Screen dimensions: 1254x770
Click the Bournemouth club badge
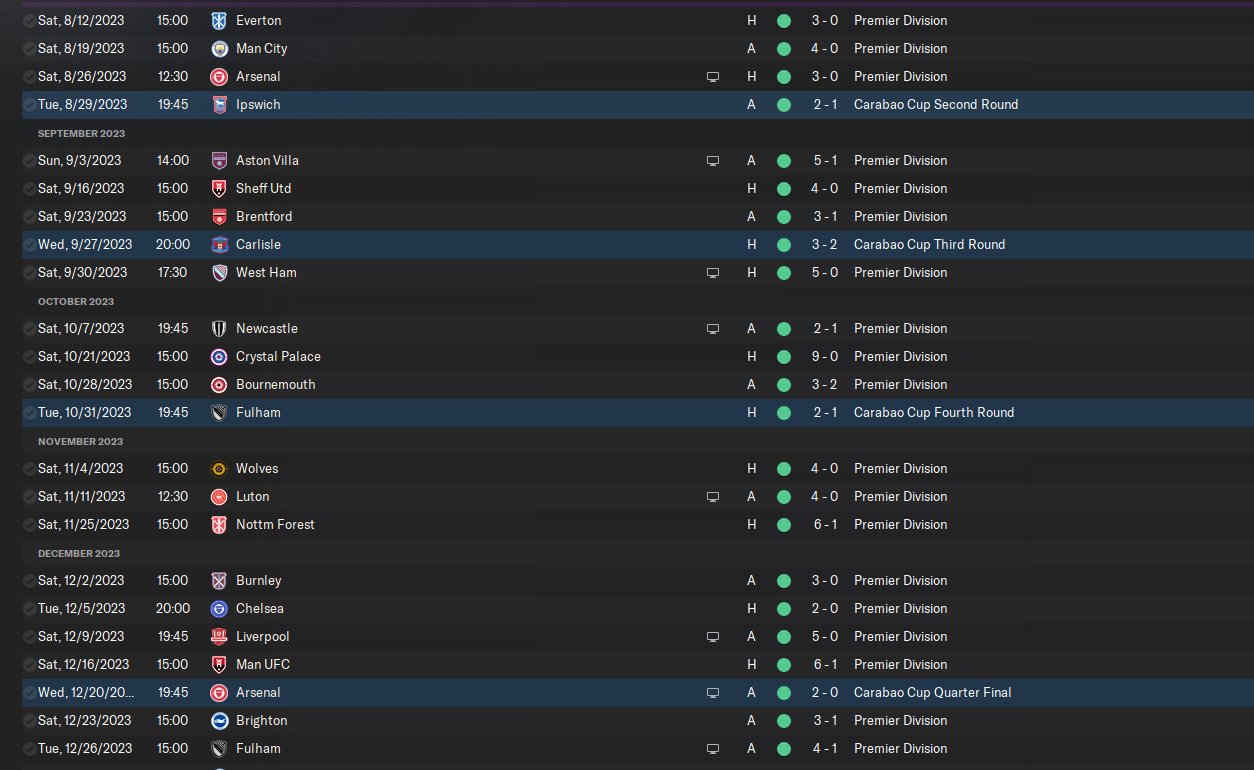tap(219, 384)
